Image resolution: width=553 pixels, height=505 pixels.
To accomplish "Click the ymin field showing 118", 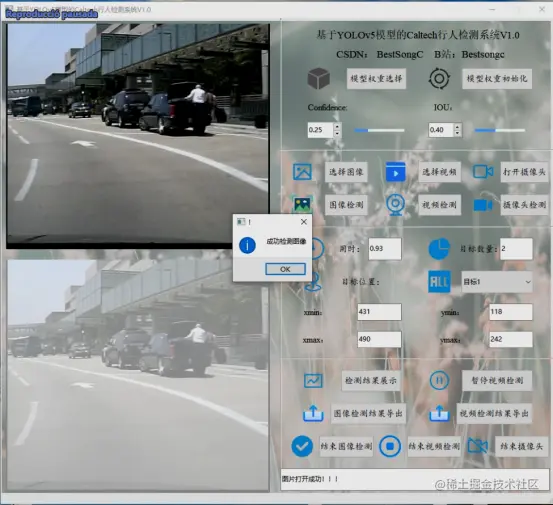I will tap(511, 312).
